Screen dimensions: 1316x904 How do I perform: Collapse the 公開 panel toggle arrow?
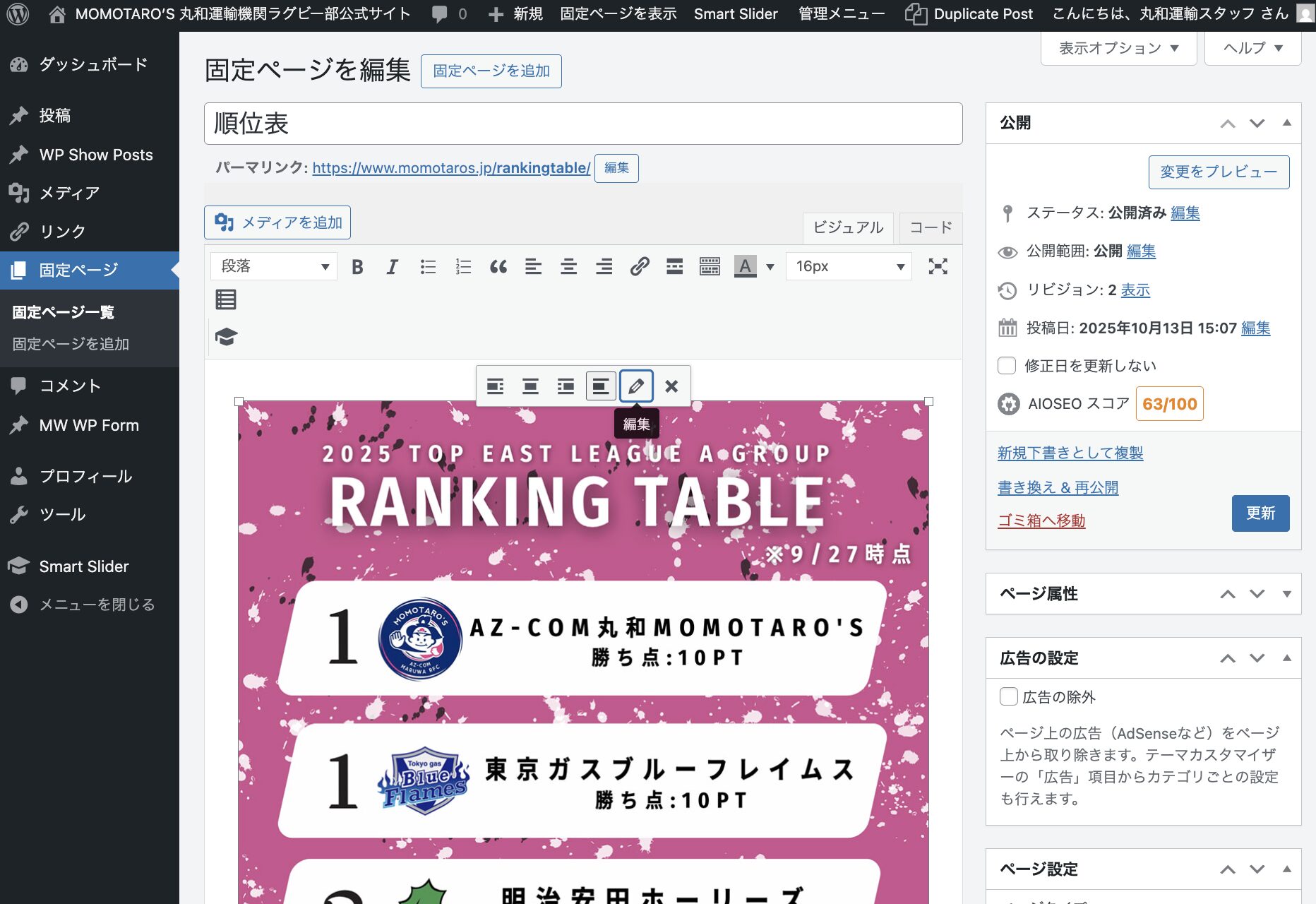click(1286, 123)
